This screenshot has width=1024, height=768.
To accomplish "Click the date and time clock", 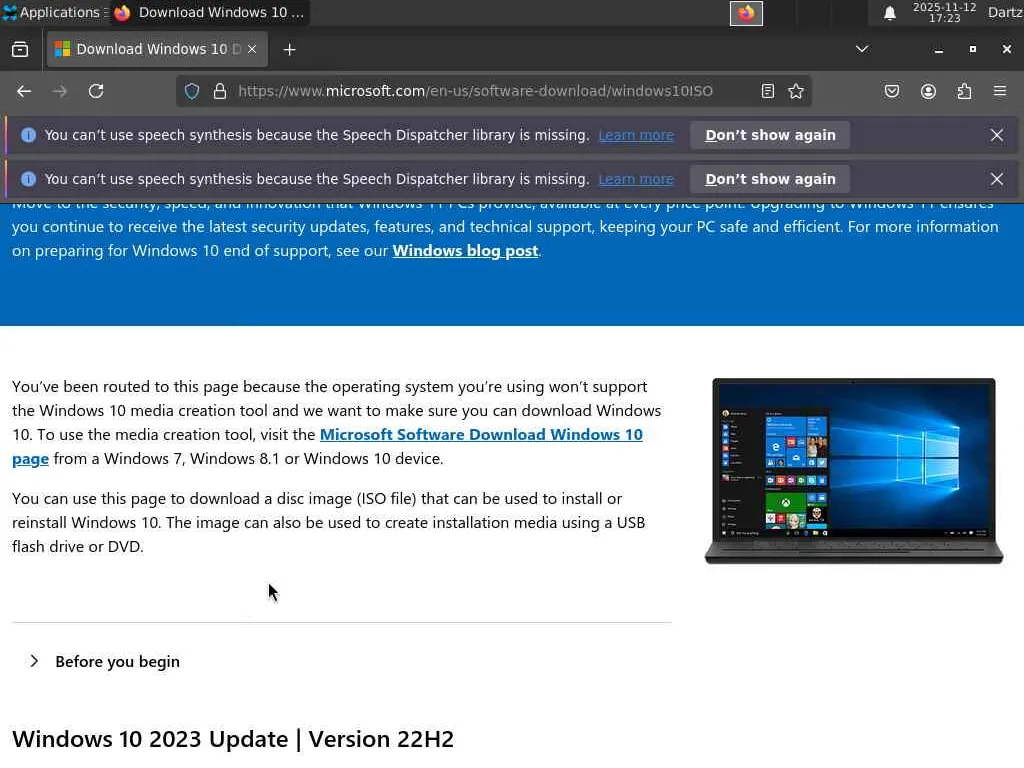I will click(x=944, y=12).
